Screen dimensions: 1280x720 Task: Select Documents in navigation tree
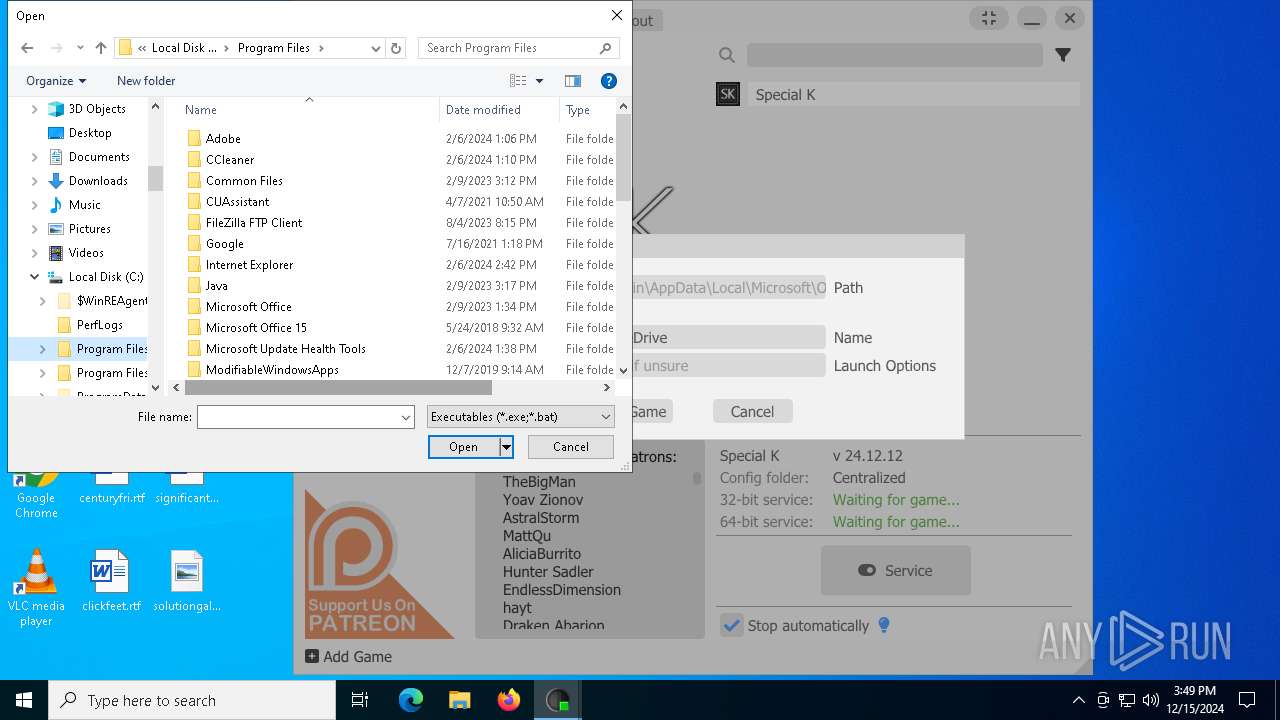pos(99,157)
